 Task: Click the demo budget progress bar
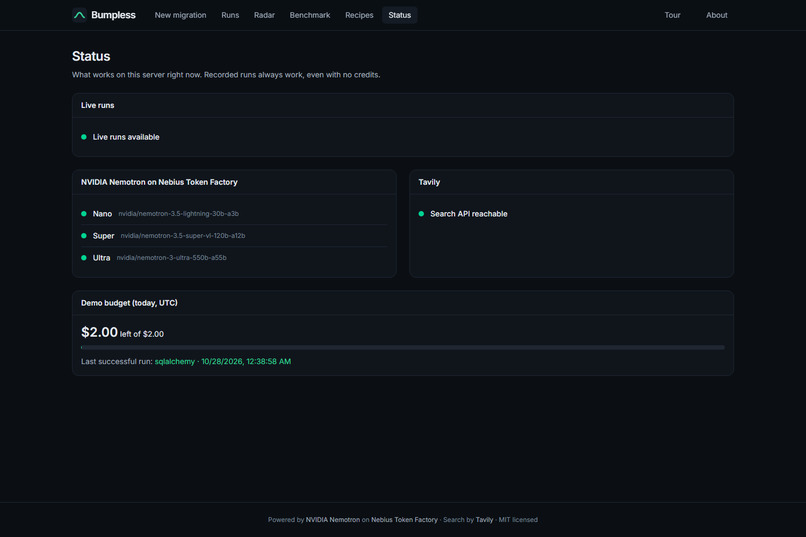click(x=402, y=348)
